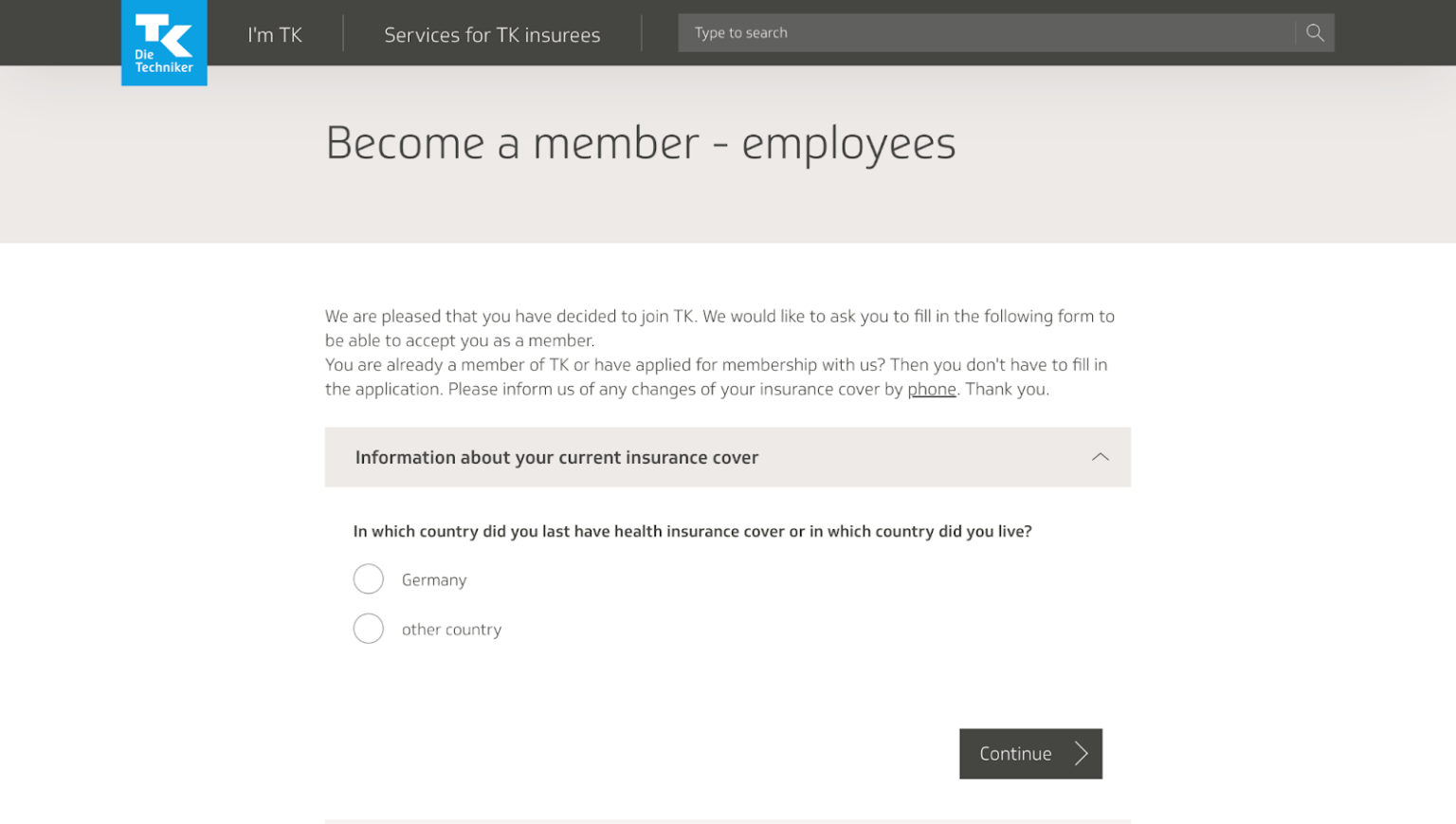Click the "Germany" label next to its radio
1456x824 pixels.
[433, 579]
